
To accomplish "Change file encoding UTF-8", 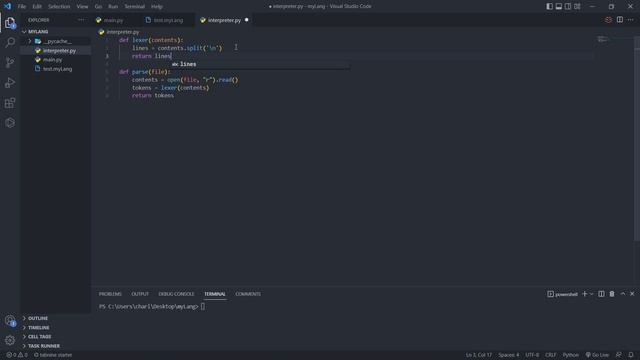I will 532,355.
